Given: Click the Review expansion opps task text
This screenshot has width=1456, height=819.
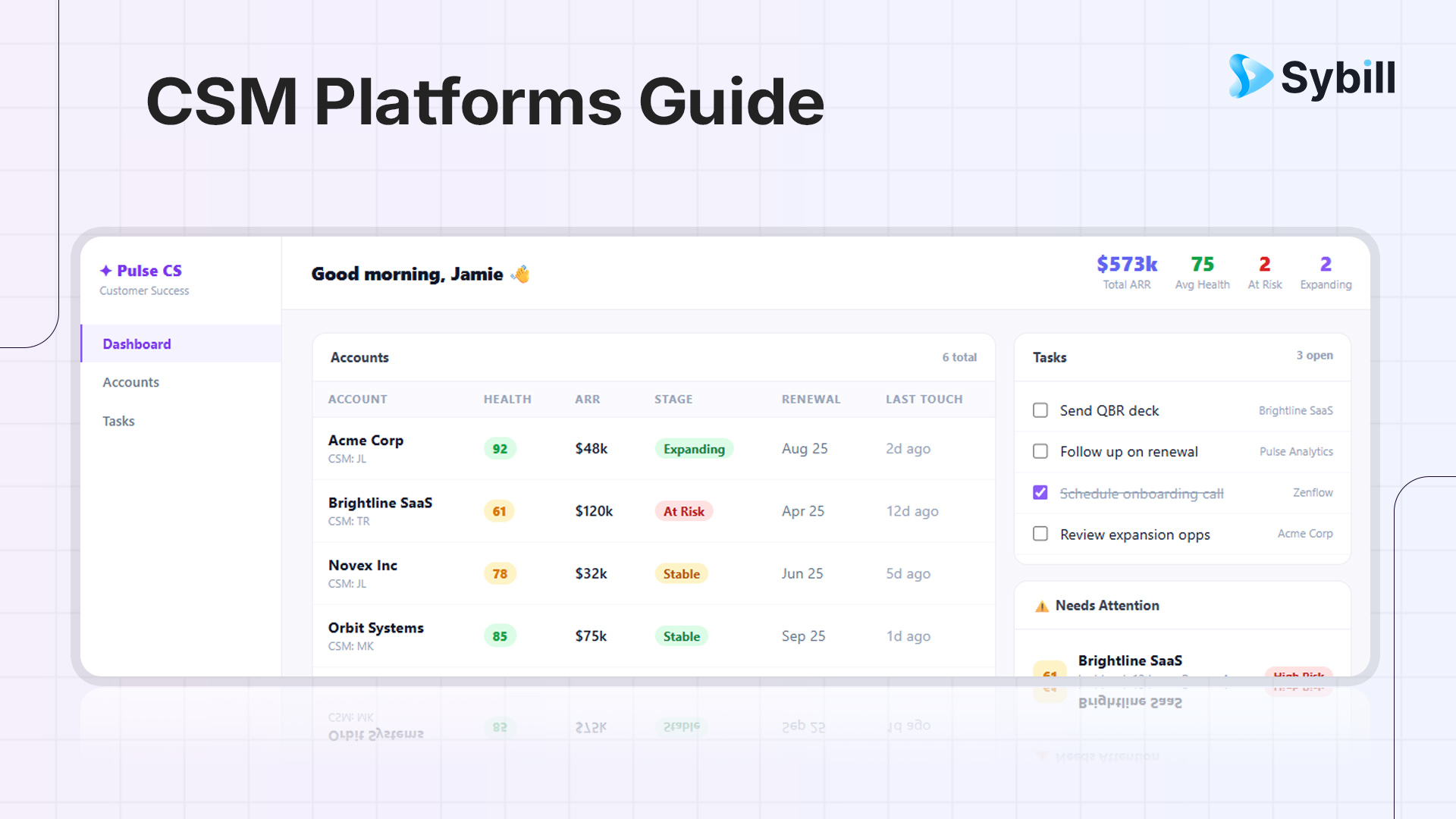Looking at the screenshot, I should 1135,535.
